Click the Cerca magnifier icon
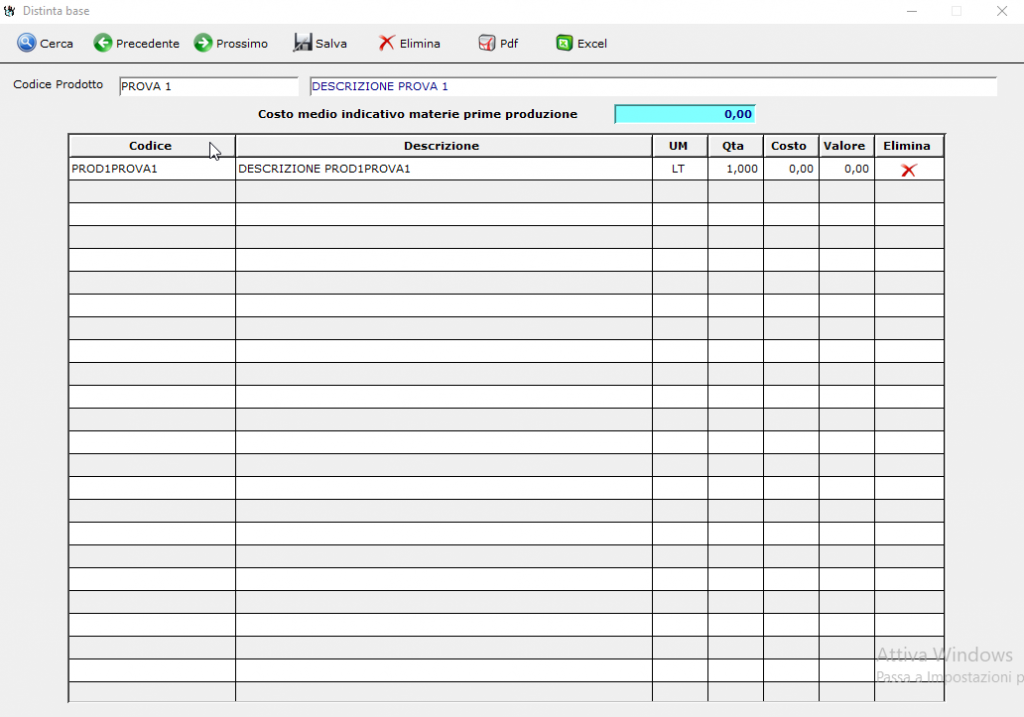This screenshot has height=717, width=1024. 27,43
